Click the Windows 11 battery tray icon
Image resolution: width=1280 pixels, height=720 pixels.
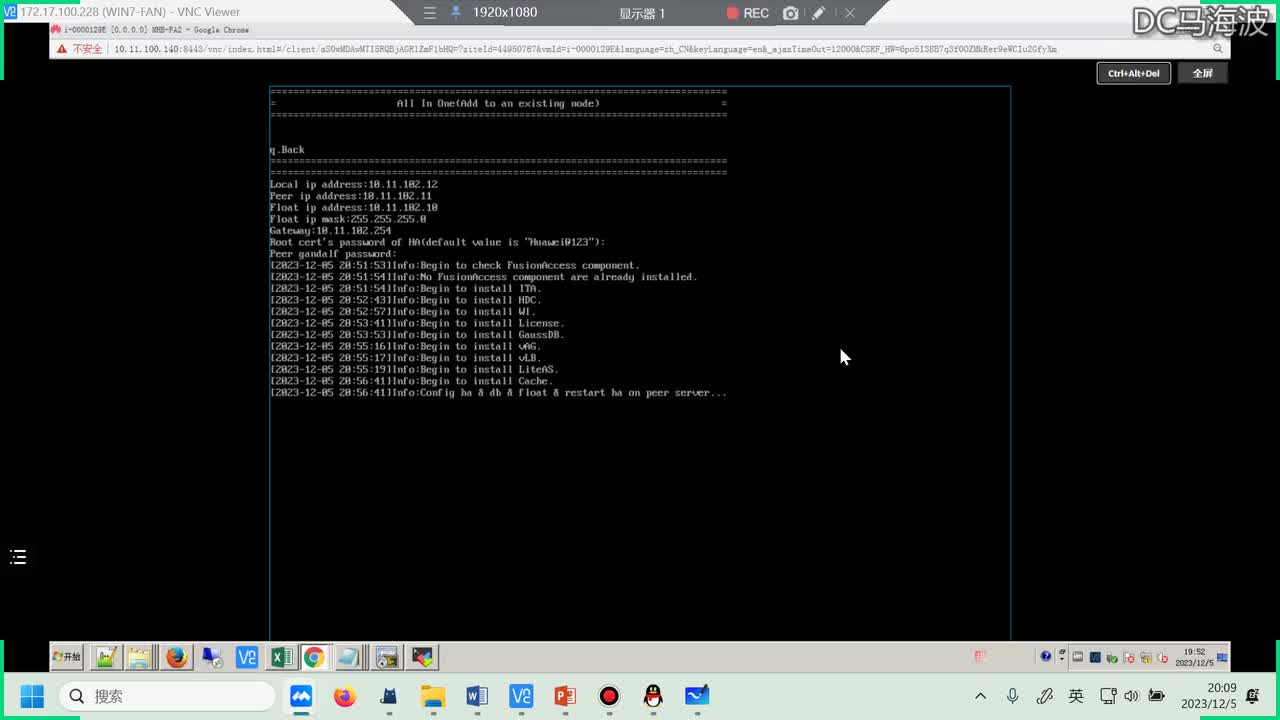click(x=1156, y=696)
